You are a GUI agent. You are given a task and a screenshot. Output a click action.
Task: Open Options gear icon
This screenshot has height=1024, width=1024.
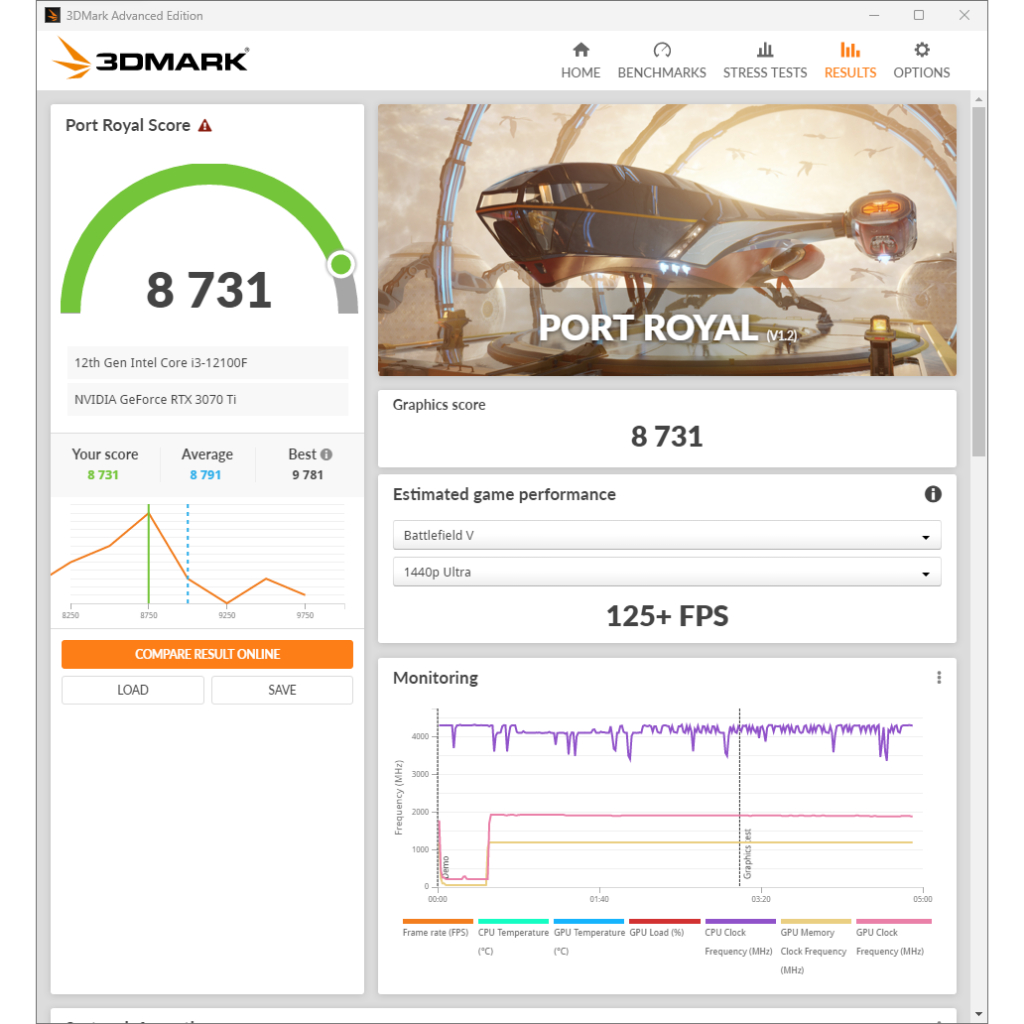(921, 50)
